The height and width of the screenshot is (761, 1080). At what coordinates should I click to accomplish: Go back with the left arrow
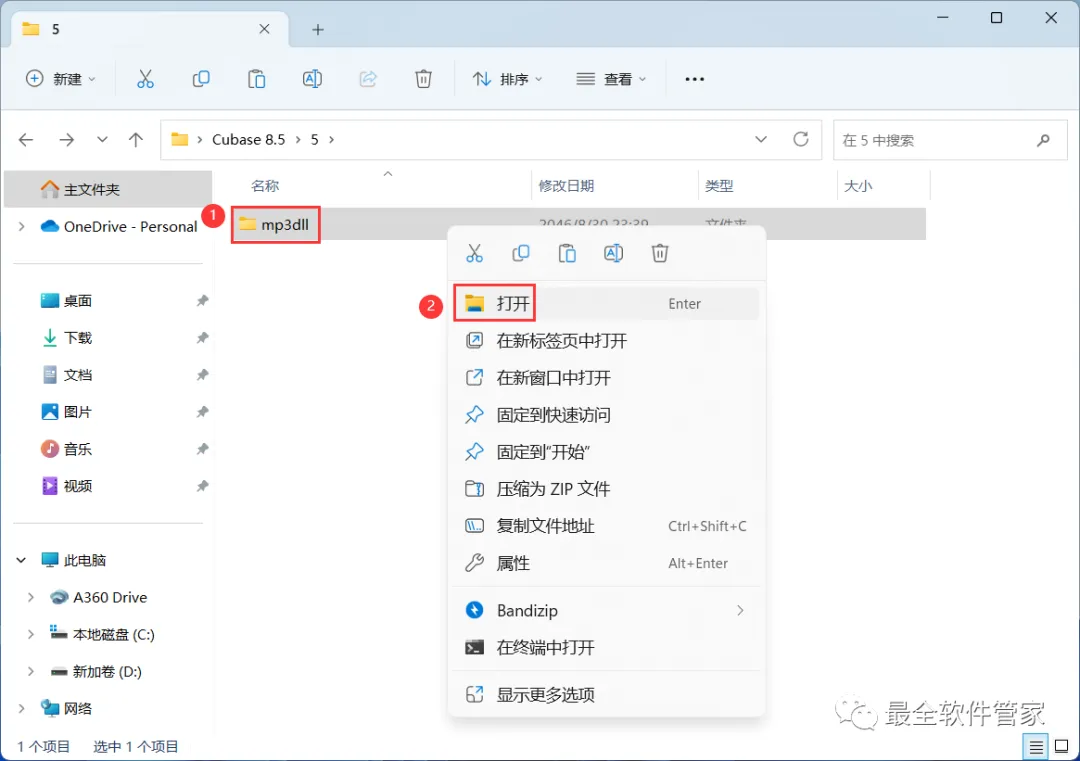(26, 140)
